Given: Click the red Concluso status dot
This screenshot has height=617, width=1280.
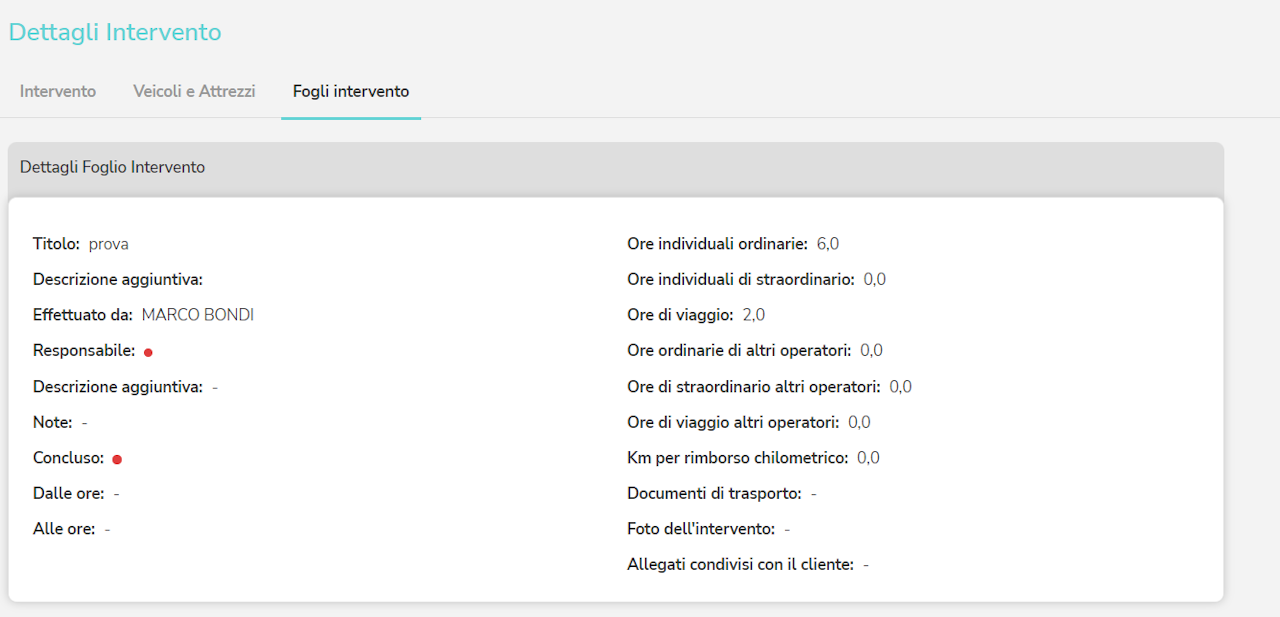Looking at the screenshot, I should click(x=117, y=459).
